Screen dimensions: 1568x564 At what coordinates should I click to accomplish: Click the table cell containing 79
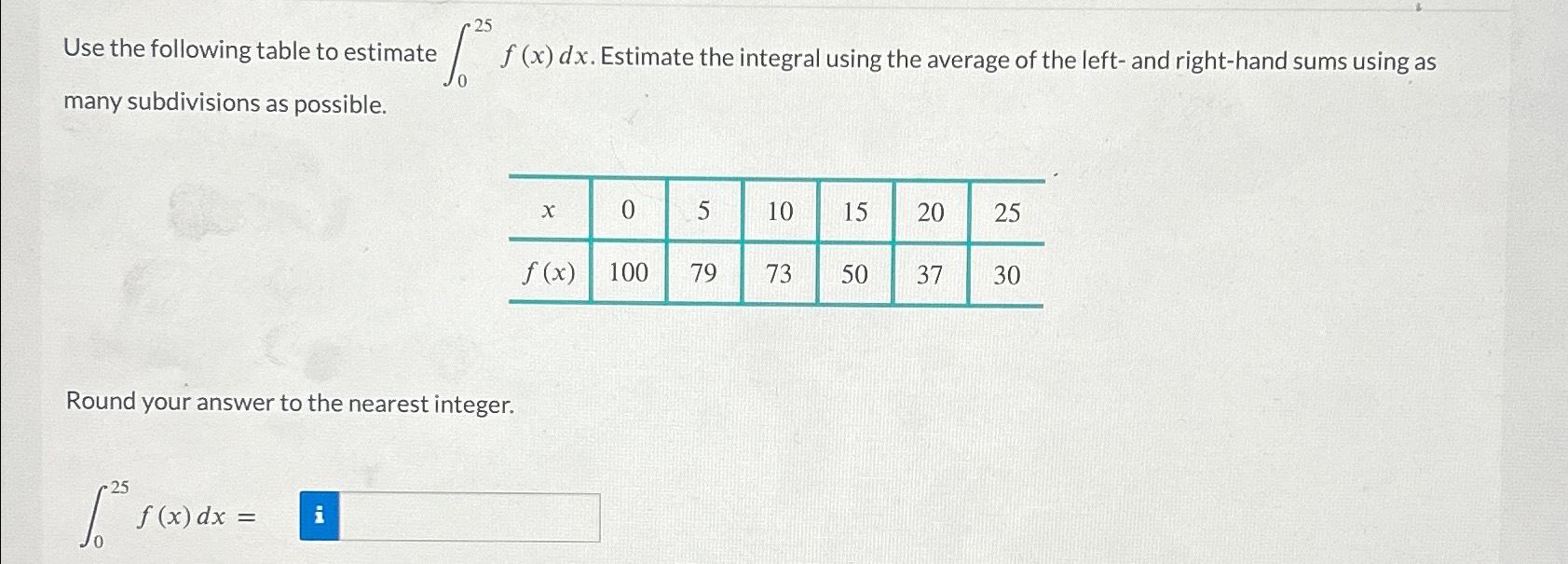703,273
